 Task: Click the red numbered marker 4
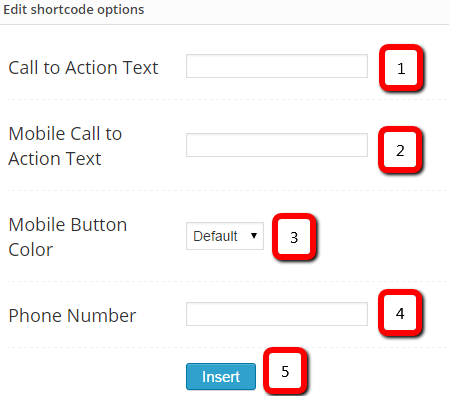click(400, 313)
